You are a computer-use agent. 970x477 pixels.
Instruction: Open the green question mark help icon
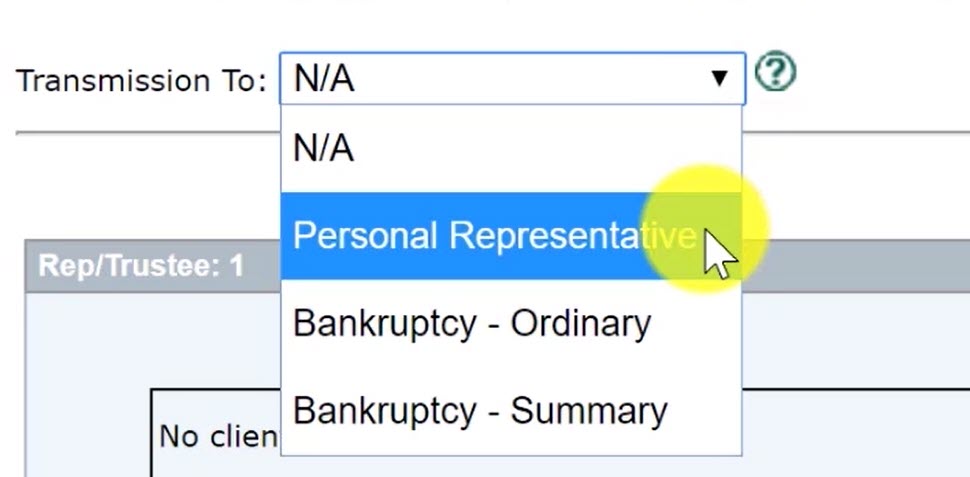(x=775, y=73)
